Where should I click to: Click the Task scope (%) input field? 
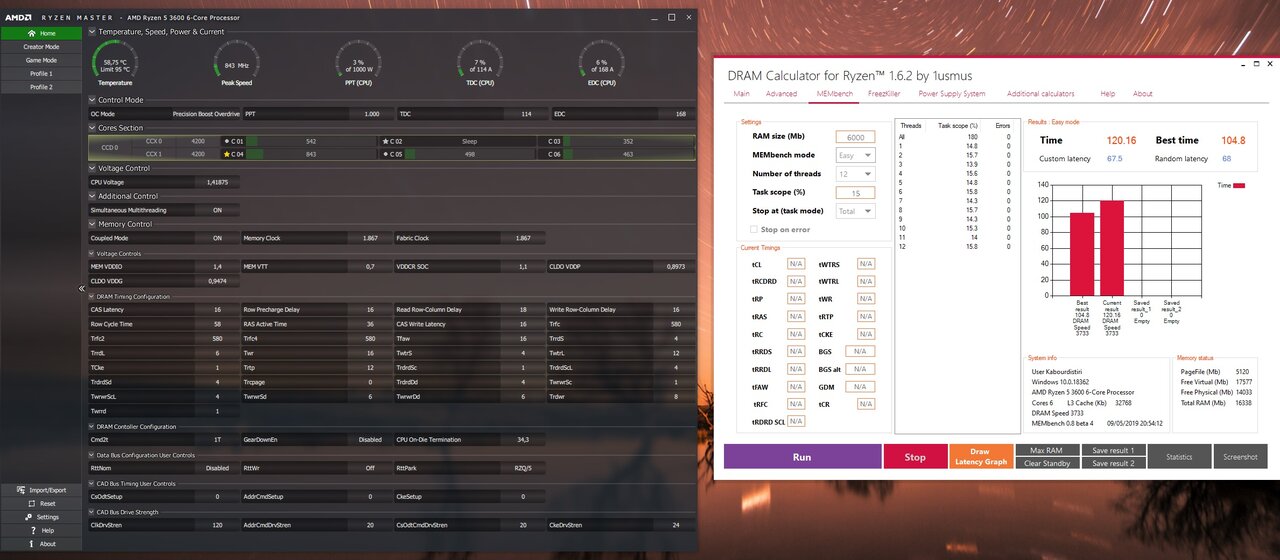(x=854, y=192)
